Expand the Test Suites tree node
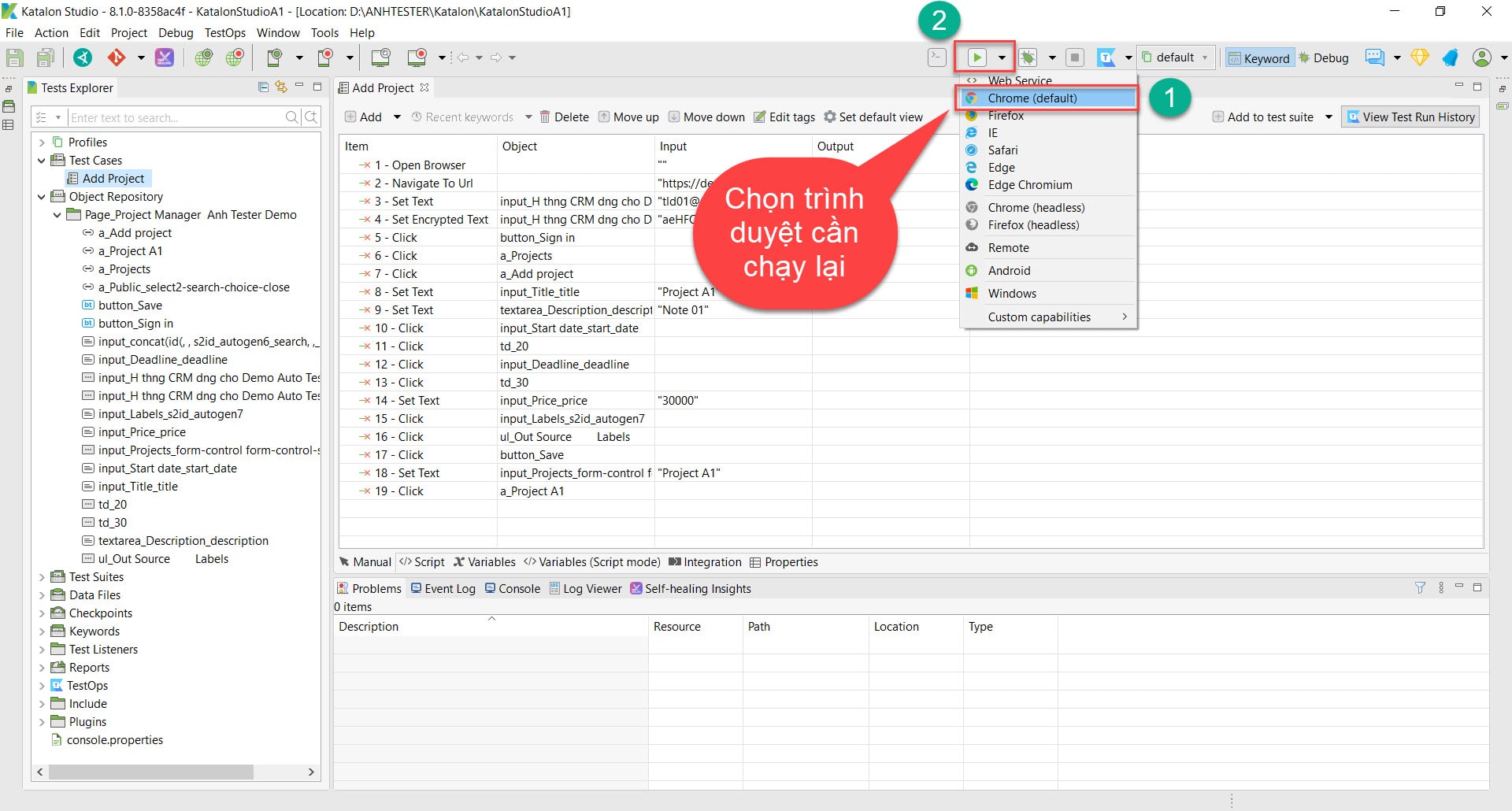Viewport: 1512px width, 811px height. click(x=42, y=577)
